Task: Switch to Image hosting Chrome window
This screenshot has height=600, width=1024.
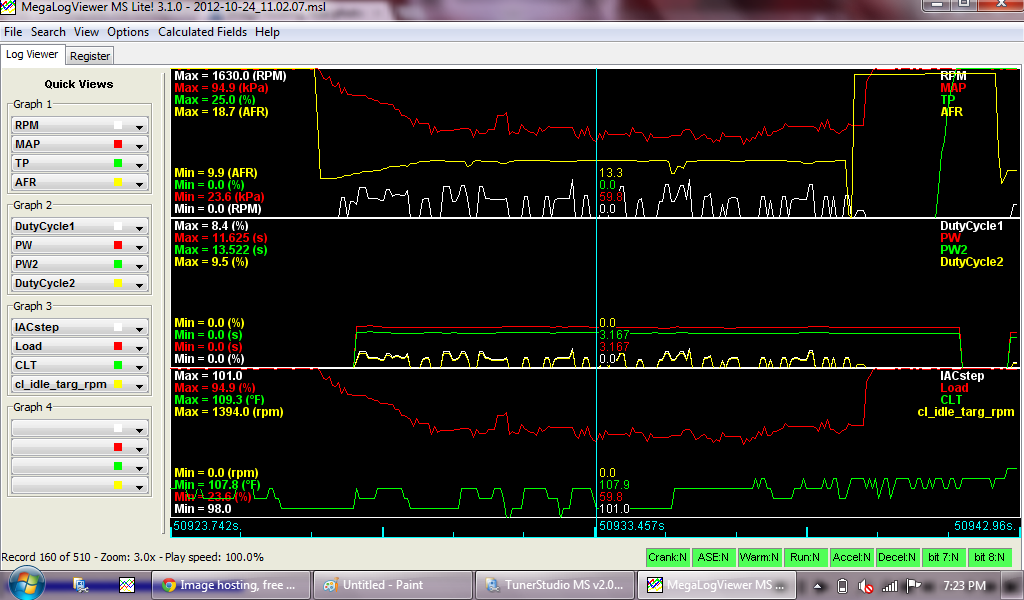Action: coord(231,585)
